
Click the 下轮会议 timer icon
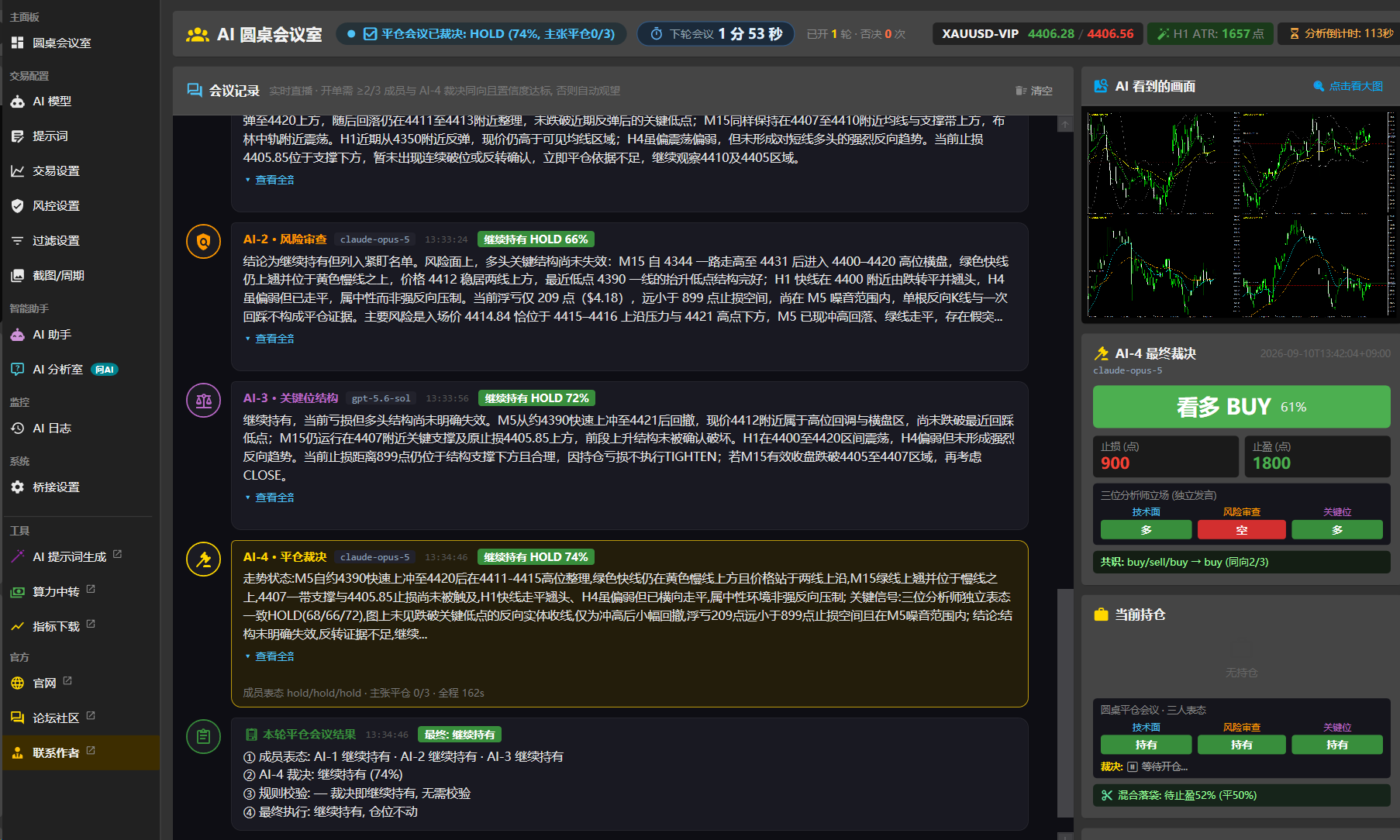coord(657,34)
